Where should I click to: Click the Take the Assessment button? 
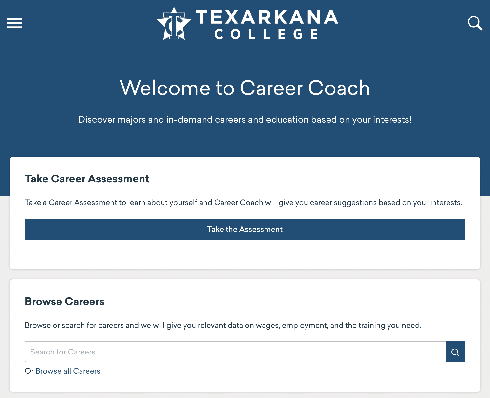(245, 229)
